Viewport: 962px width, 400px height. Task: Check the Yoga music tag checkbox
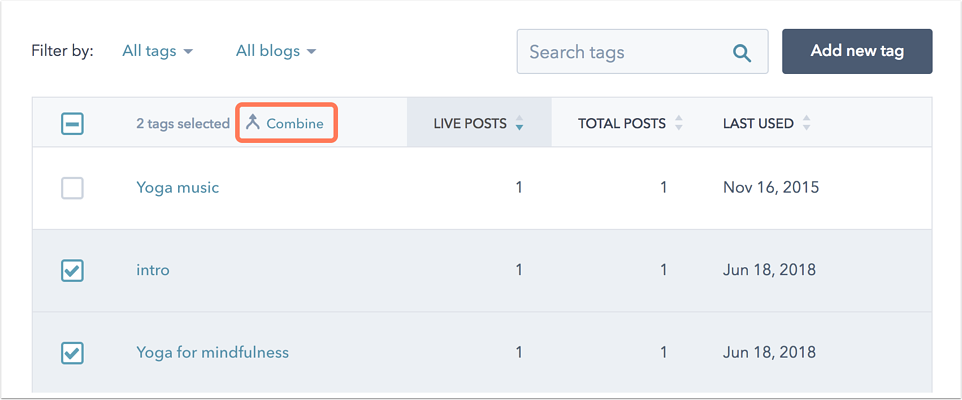(x=72, y=188)
